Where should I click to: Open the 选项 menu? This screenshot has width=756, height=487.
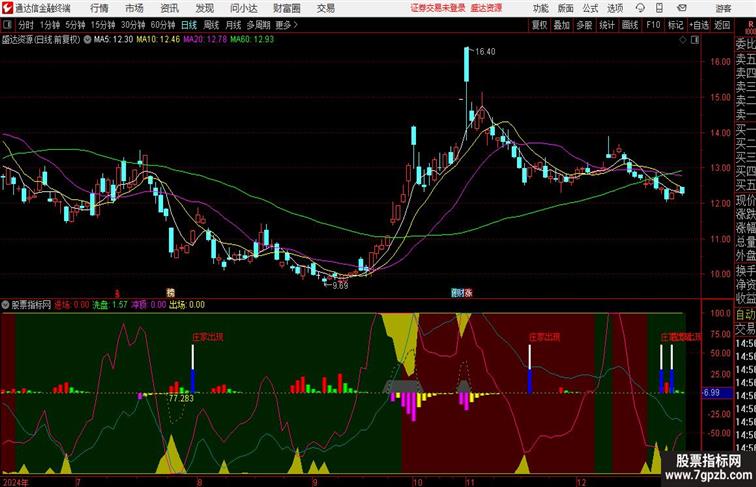point(615,8)
